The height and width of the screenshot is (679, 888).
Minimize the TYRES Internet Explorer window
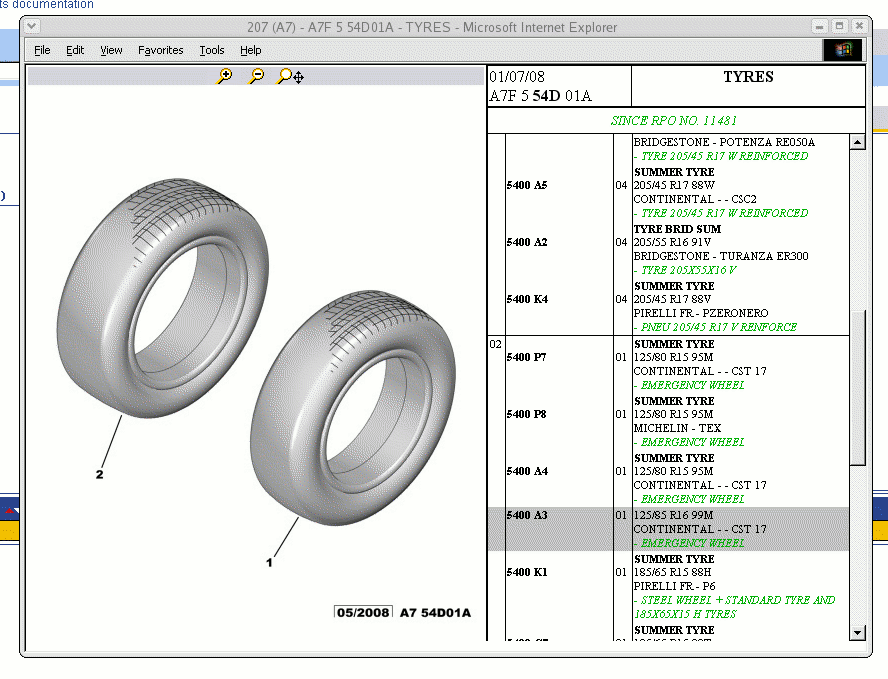[819, 26]
